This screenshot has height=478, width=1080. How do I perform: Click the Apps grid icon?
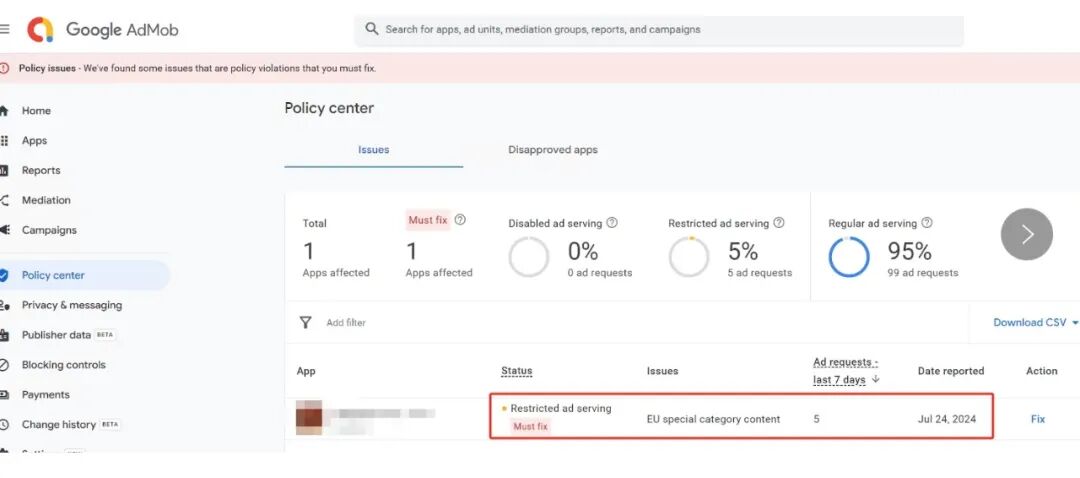[4, 141]
